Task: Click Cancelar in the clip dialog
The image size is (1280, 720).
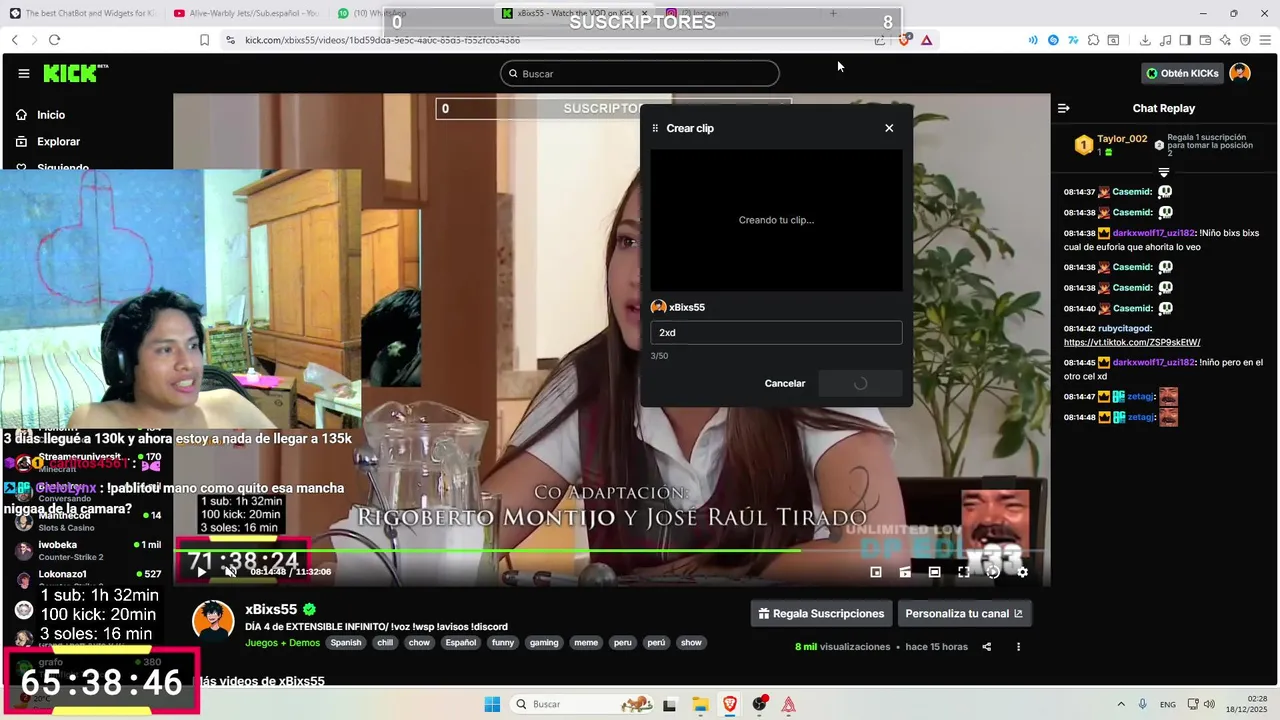Action: pyautogui.click(x=785, y=383)
